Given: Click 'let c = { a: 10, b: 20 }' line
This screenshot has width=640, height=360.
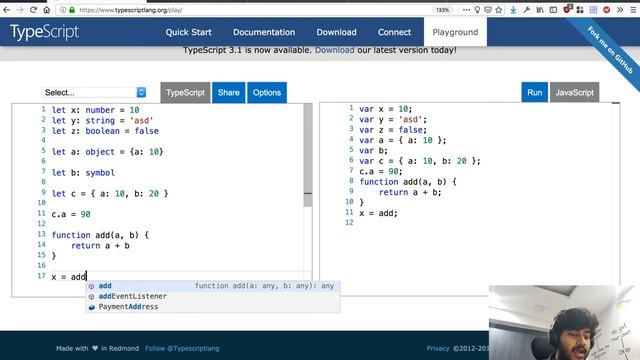Looking at the screenshot, I should (110, 193).
